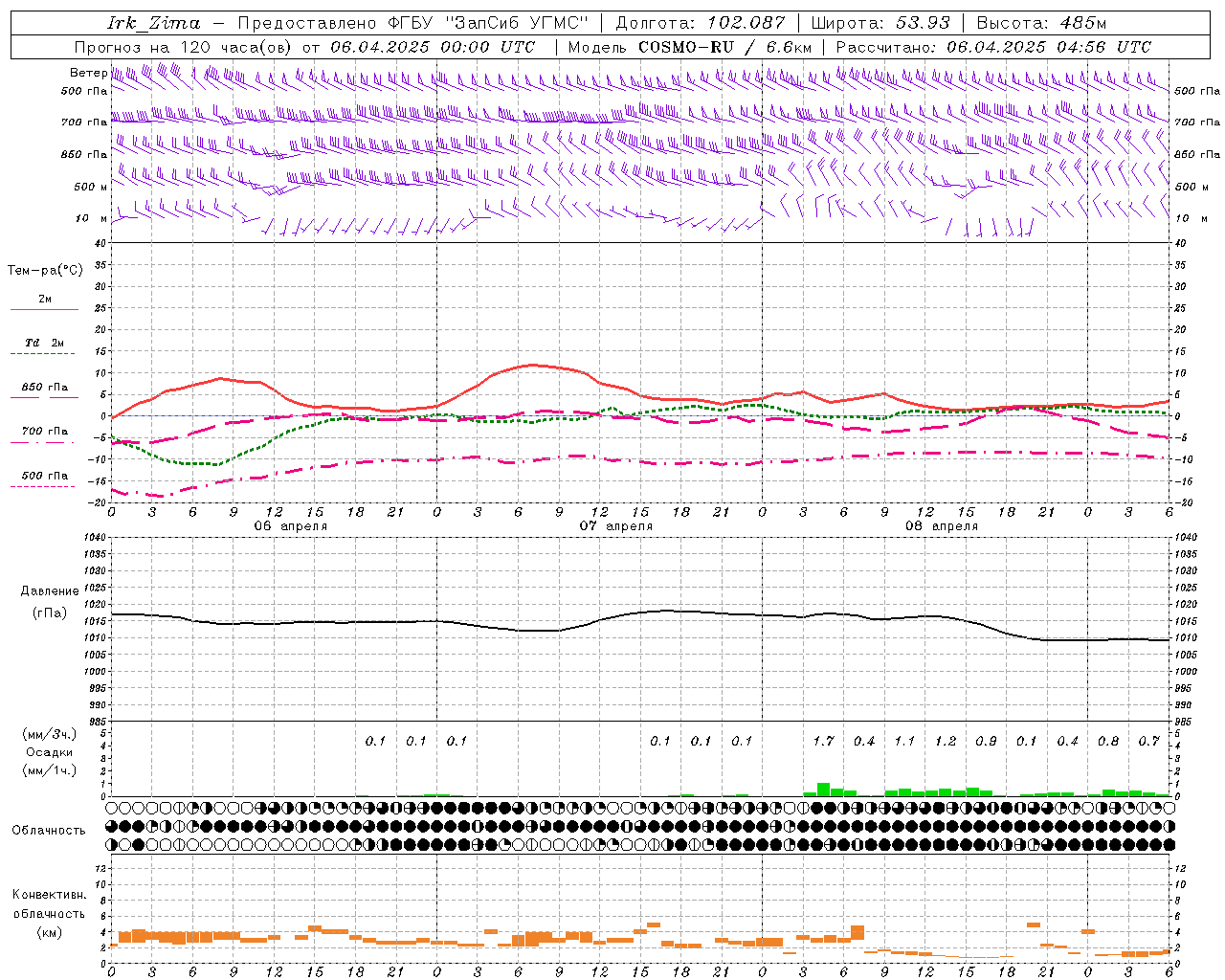Click the Тем-ра(°C) label
The height and width of the screenshot is (980, 1225).
point(45,271)
